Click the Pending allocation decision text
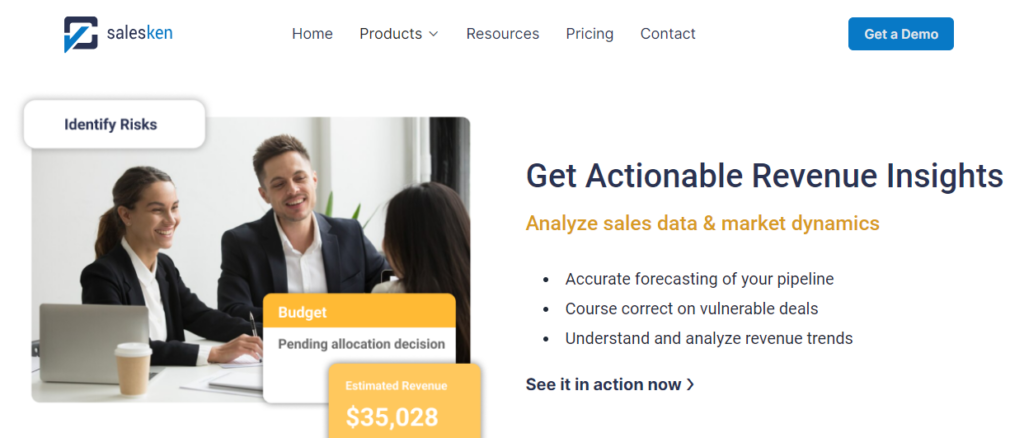The image size is (1024, 438). tap(361, 344)
